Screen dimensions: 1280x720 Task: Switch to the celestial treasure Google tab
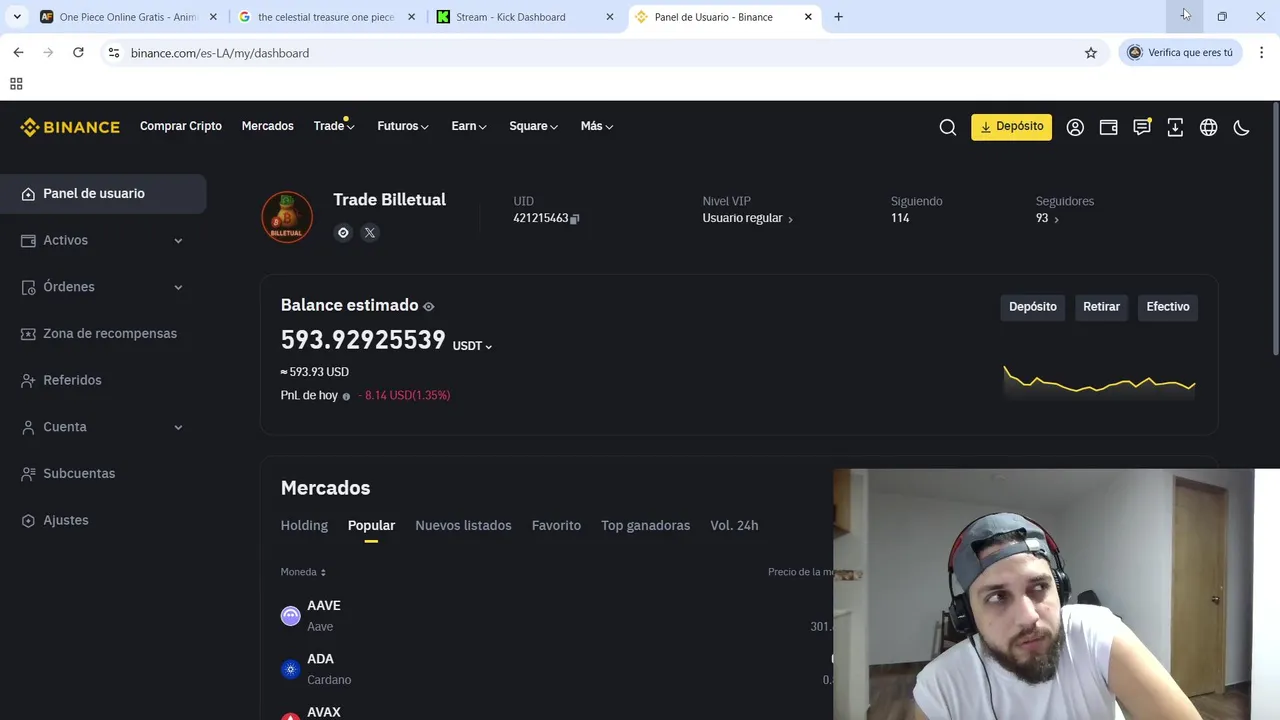coord(325,17)
